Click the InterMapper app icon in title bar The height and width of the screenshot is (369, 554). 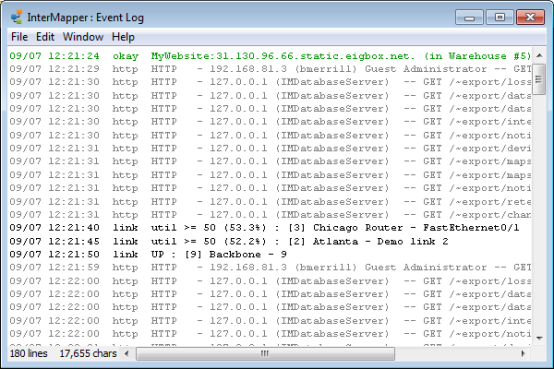point(16,17)
